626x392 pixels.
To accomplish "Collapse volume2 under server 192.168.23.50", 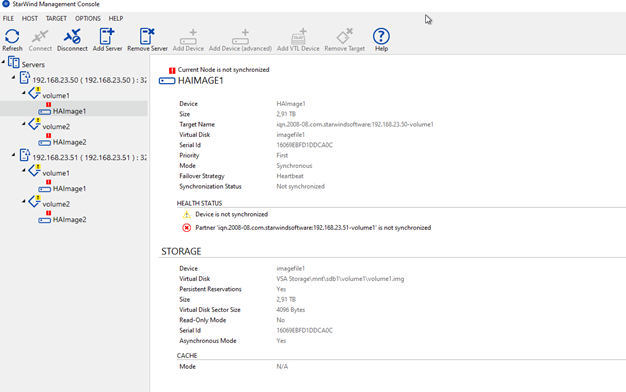I will [24, 124].
